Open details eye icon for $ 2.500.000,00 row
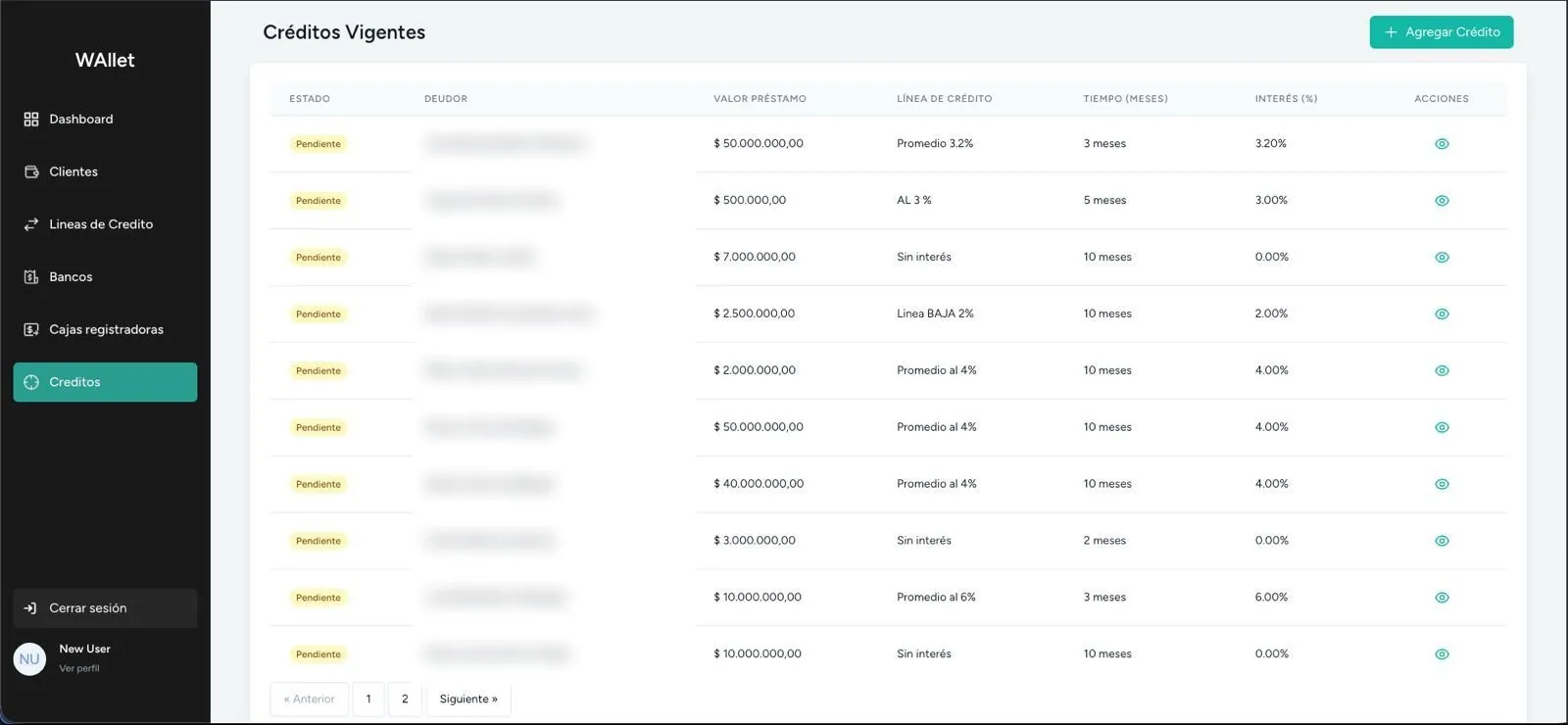1568x725 pixels. (1442, 314)
